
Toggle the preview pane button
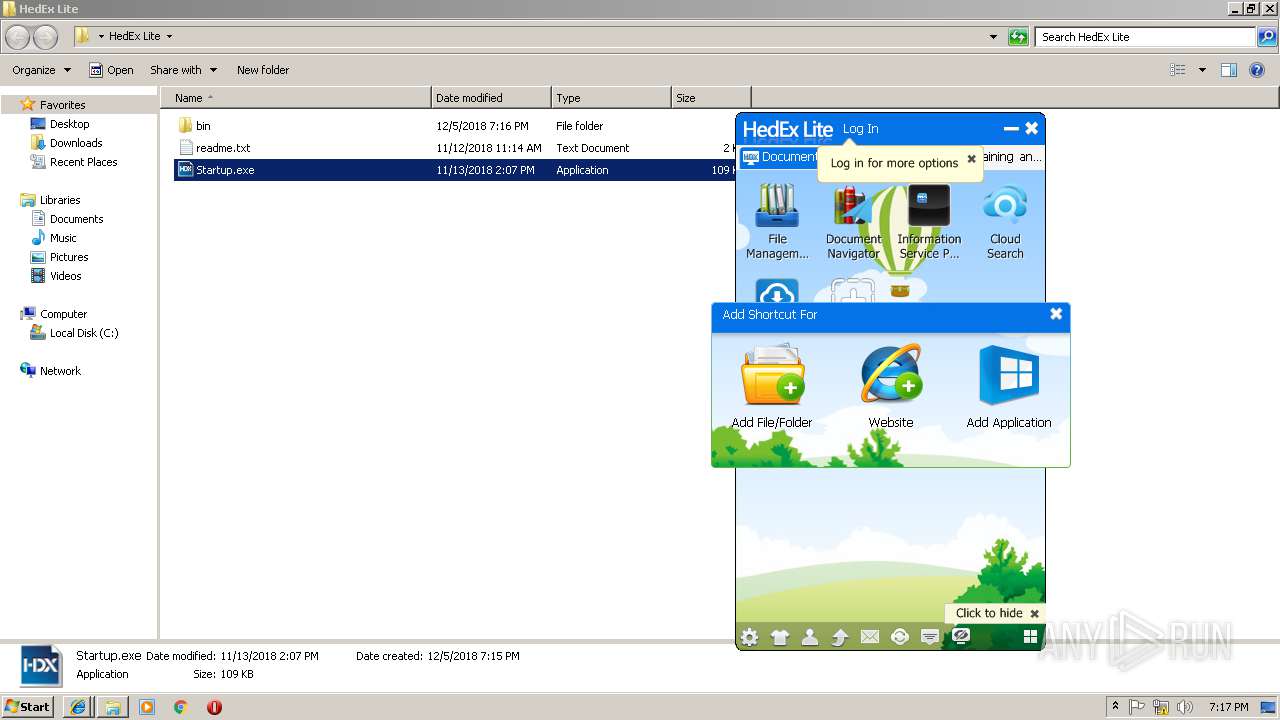1229,70
